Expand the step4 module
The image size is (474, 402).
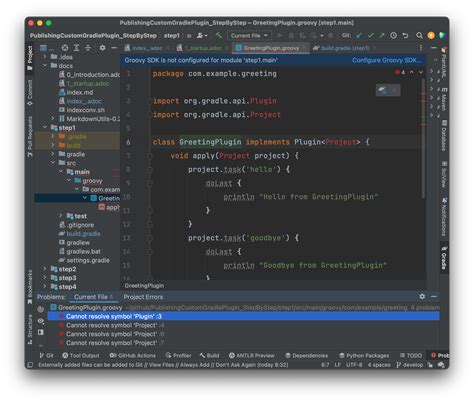45,286
